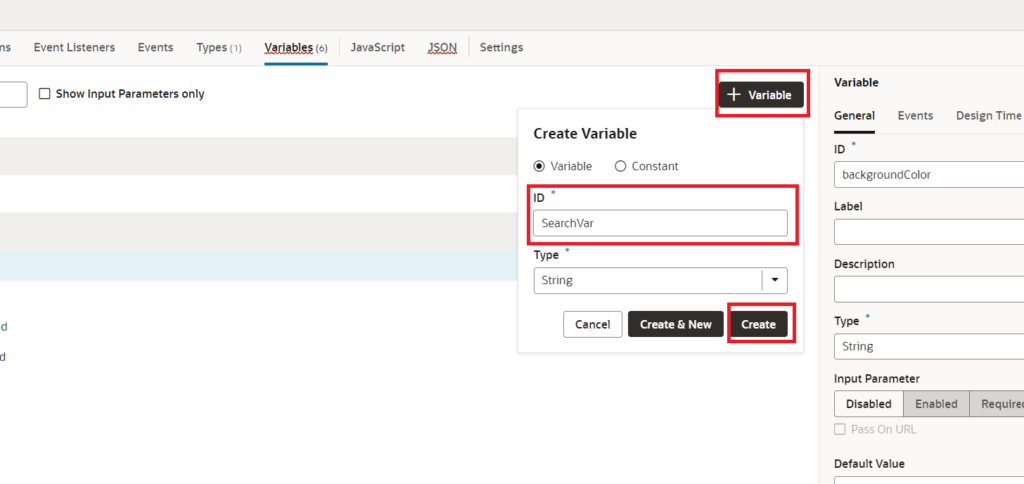Set Input Parameter to Enabled
Image resolution: width=1024 pixels, height=484 pixels.
pyautogui.click(x=936, y=404)
